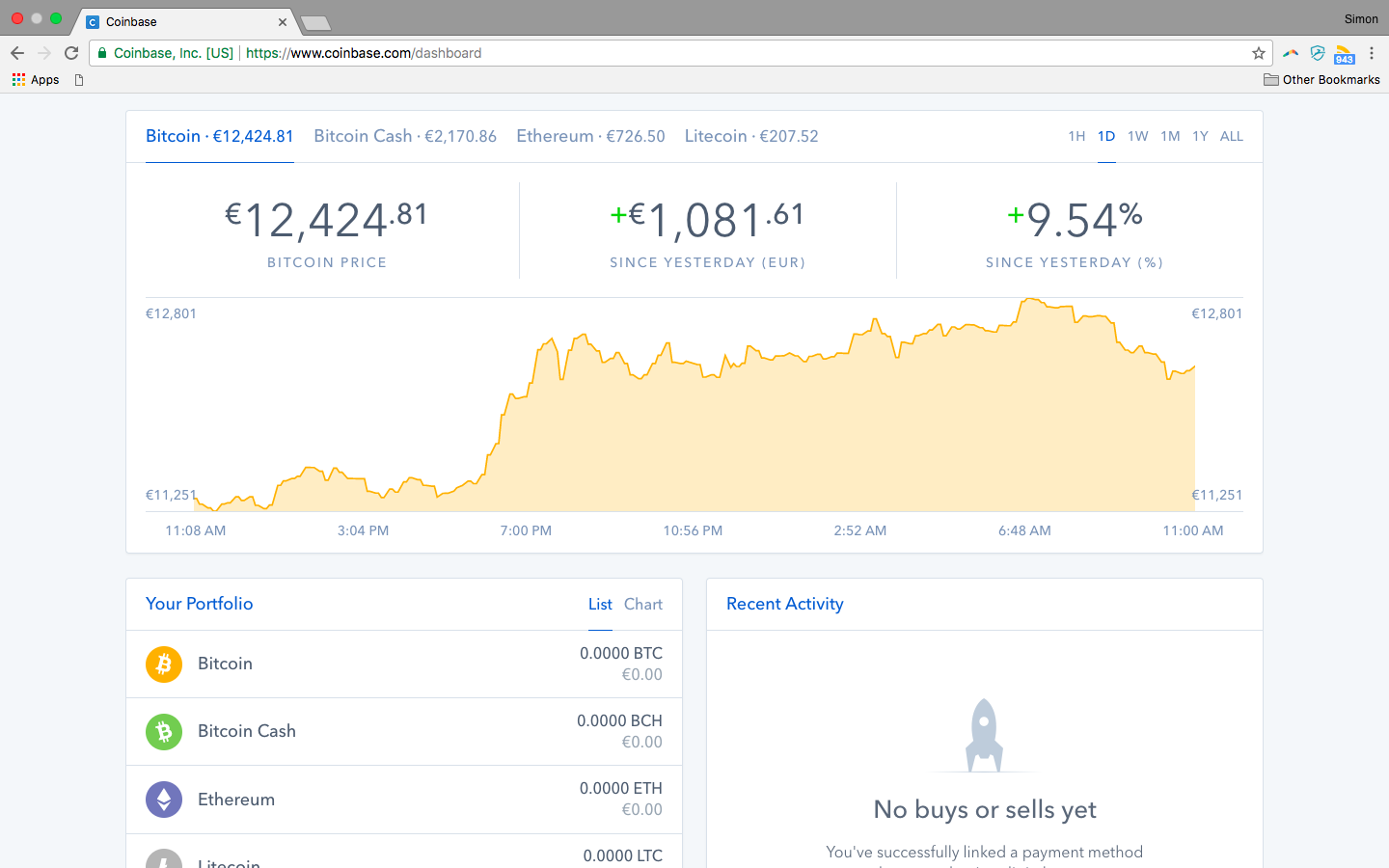Screen dimensions: 1389x868
Task: Open the extension showing 943 badge
Action: coord(1345,55)
